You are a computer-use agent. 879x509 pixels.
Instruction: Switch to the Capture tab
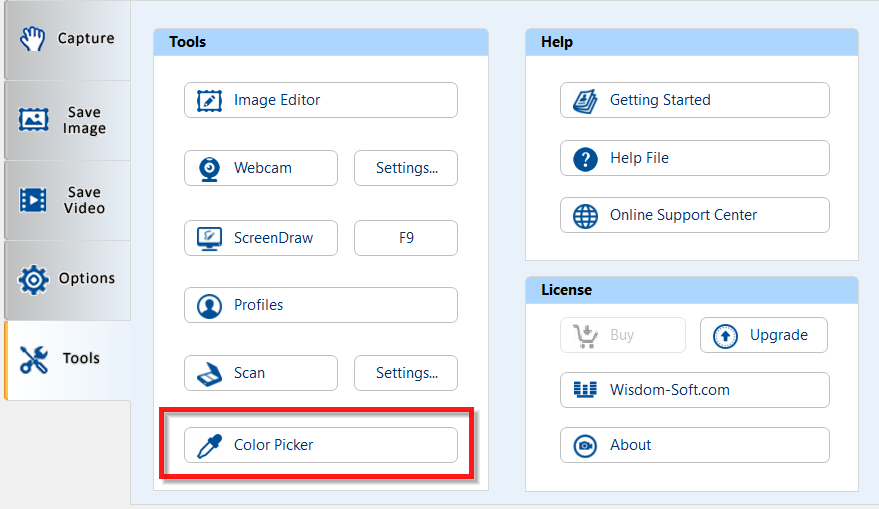click(66, 40)
